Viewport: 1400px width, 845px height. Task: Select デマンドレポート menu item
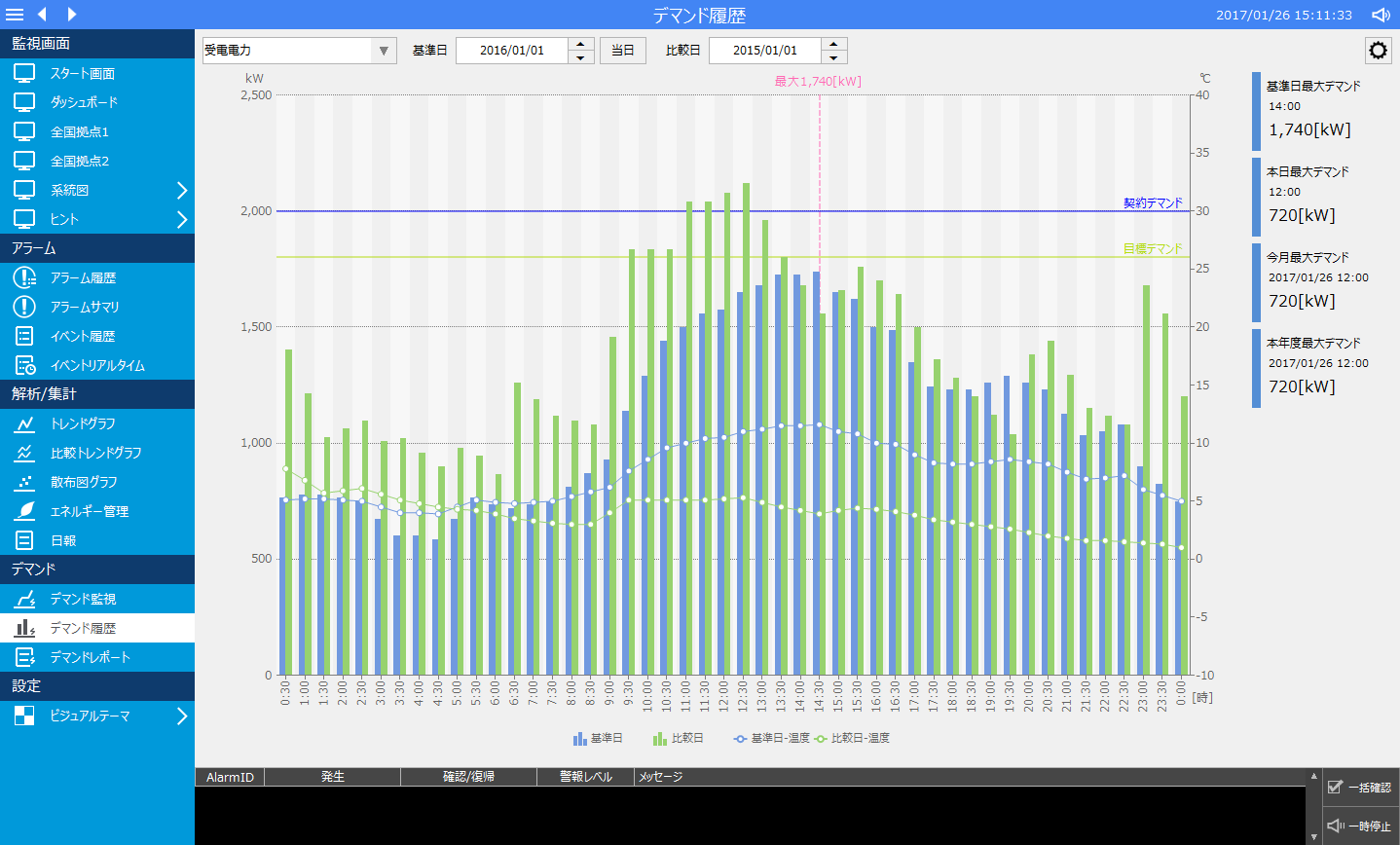pyautogui.click(x=90, y=657)
